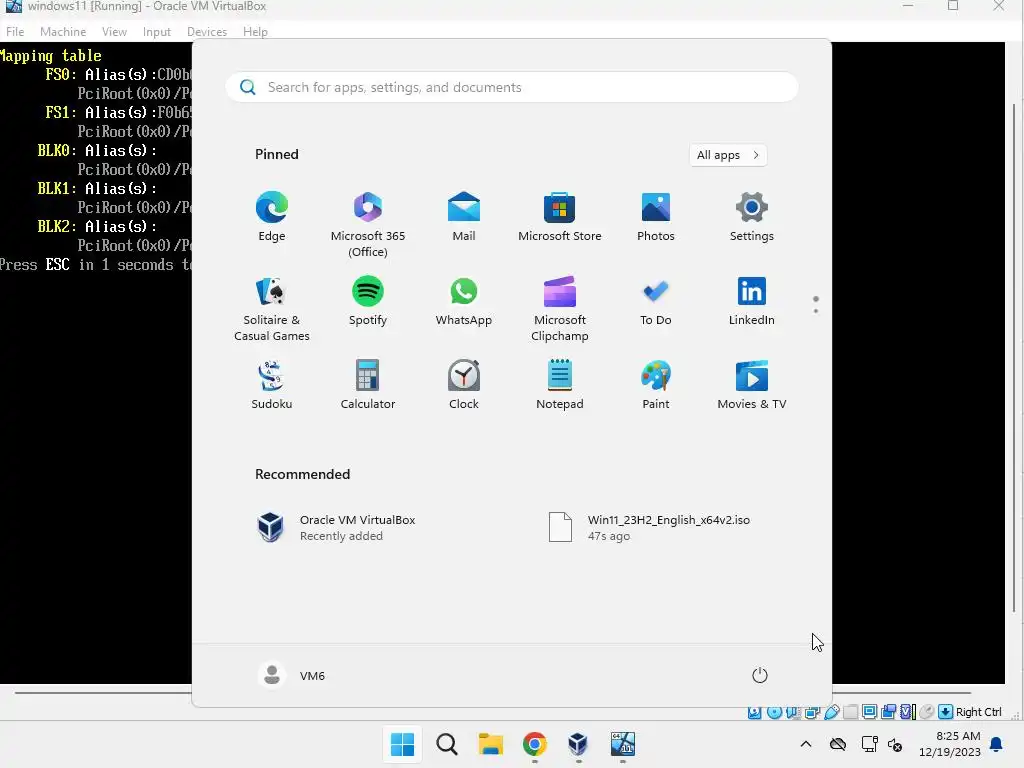The width and height of the screenshot is (1024, 768).
Task: Switch to VirtualBox Manager on taskbar
Action: pos(578,744)
